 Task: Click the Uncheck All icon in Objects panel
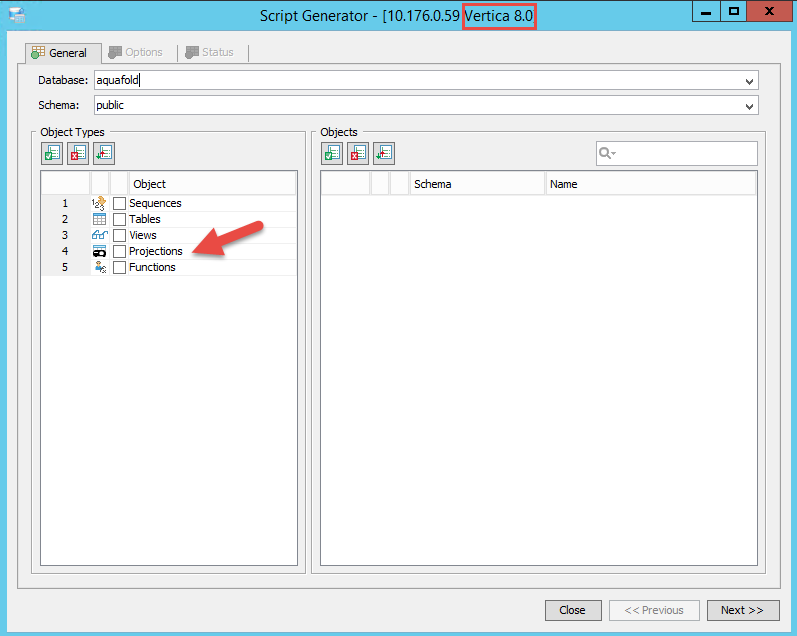click(x=358, y=154)
